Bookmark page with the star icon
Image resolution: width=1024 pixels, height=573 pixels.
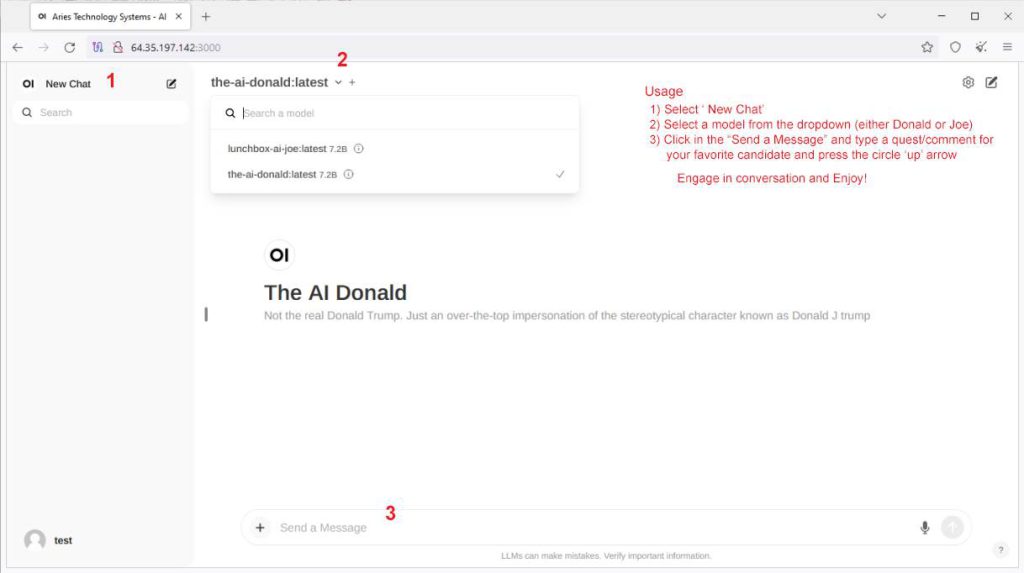[927, 47]
